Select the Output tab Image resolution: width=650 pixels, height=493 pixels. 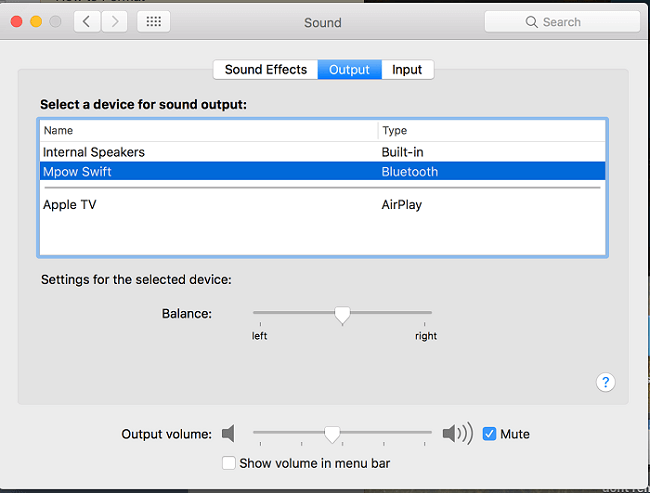(x=349, y=69)
